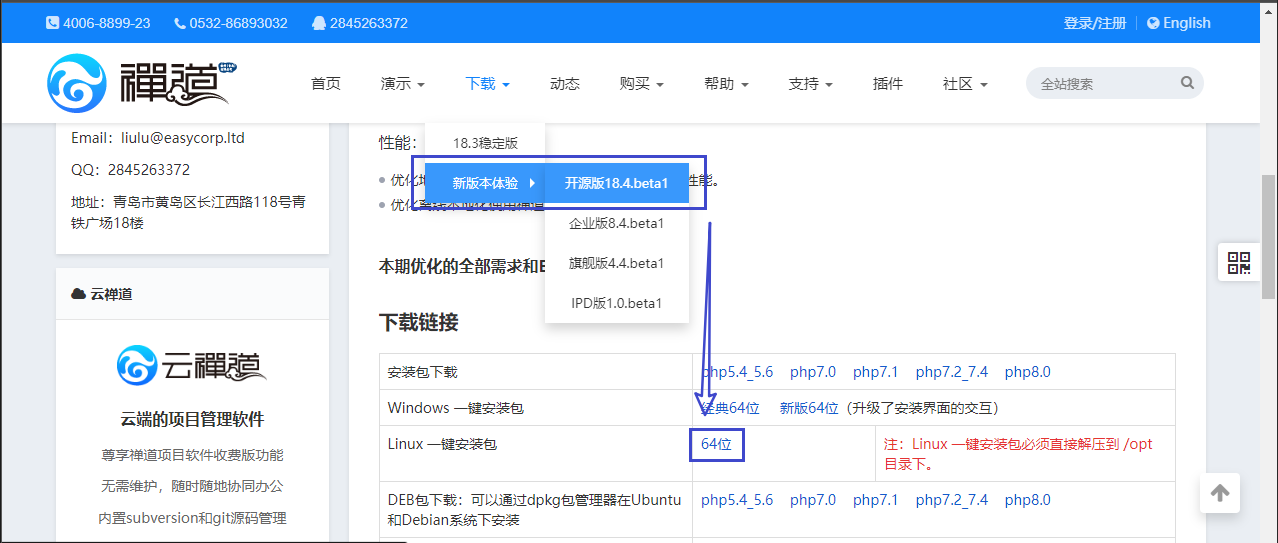Screen dimensions: 1278x543
Task: Expand the 购买 dropdown menu
Action: (x=641, y=84)
